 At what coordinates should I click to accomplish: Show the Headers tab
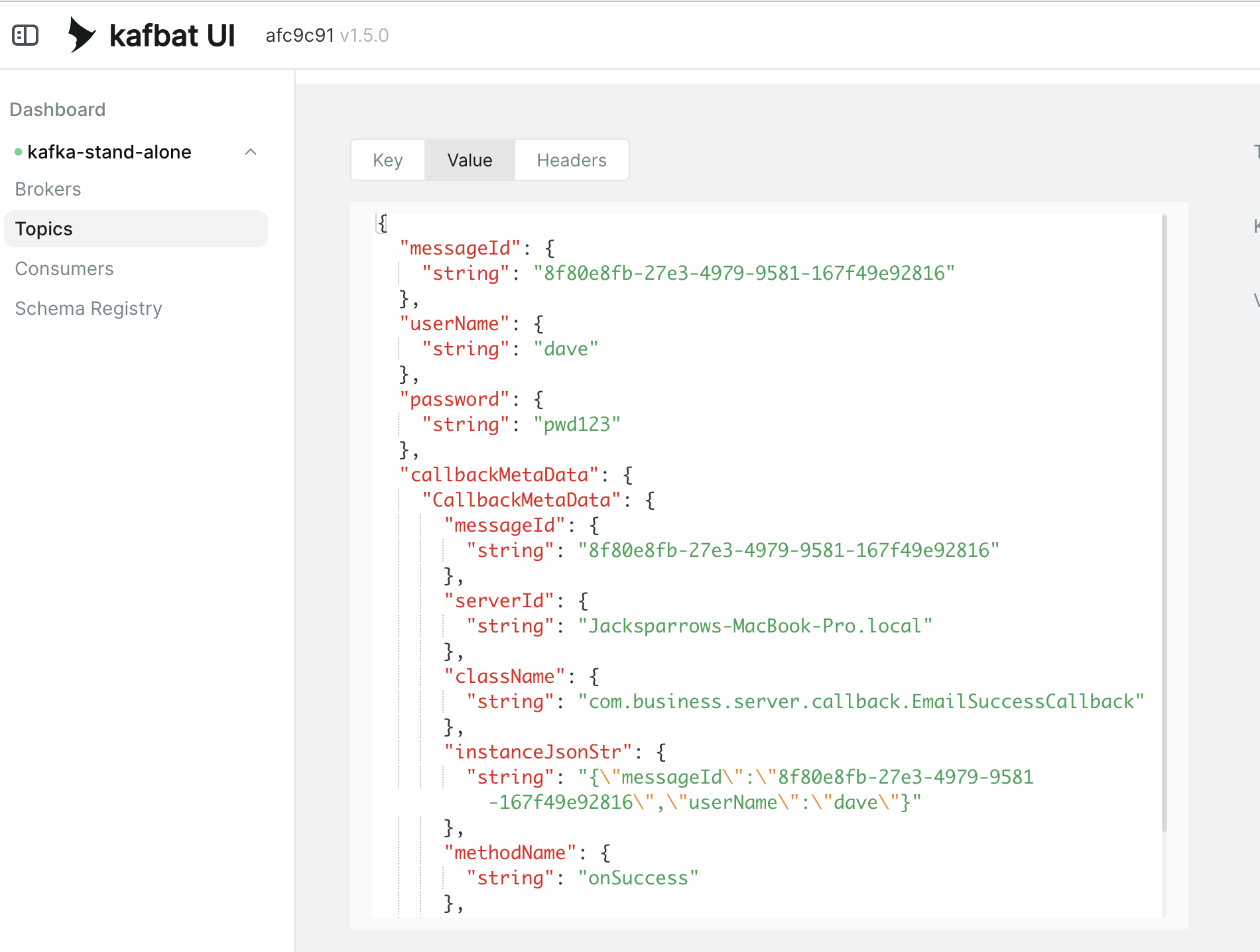[x=572, y=160]
